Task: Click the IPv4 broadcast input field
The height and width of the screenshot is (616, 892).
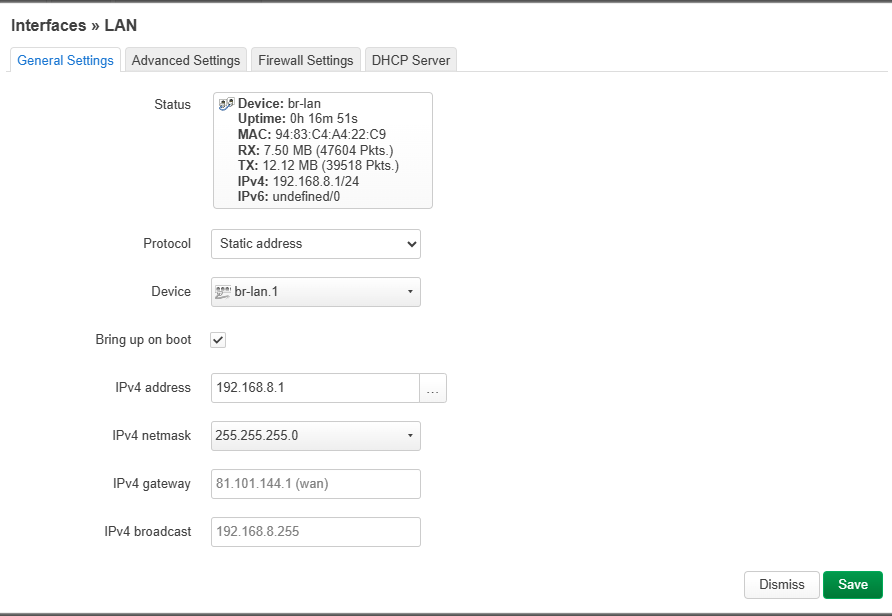Action: pos(316,532)
